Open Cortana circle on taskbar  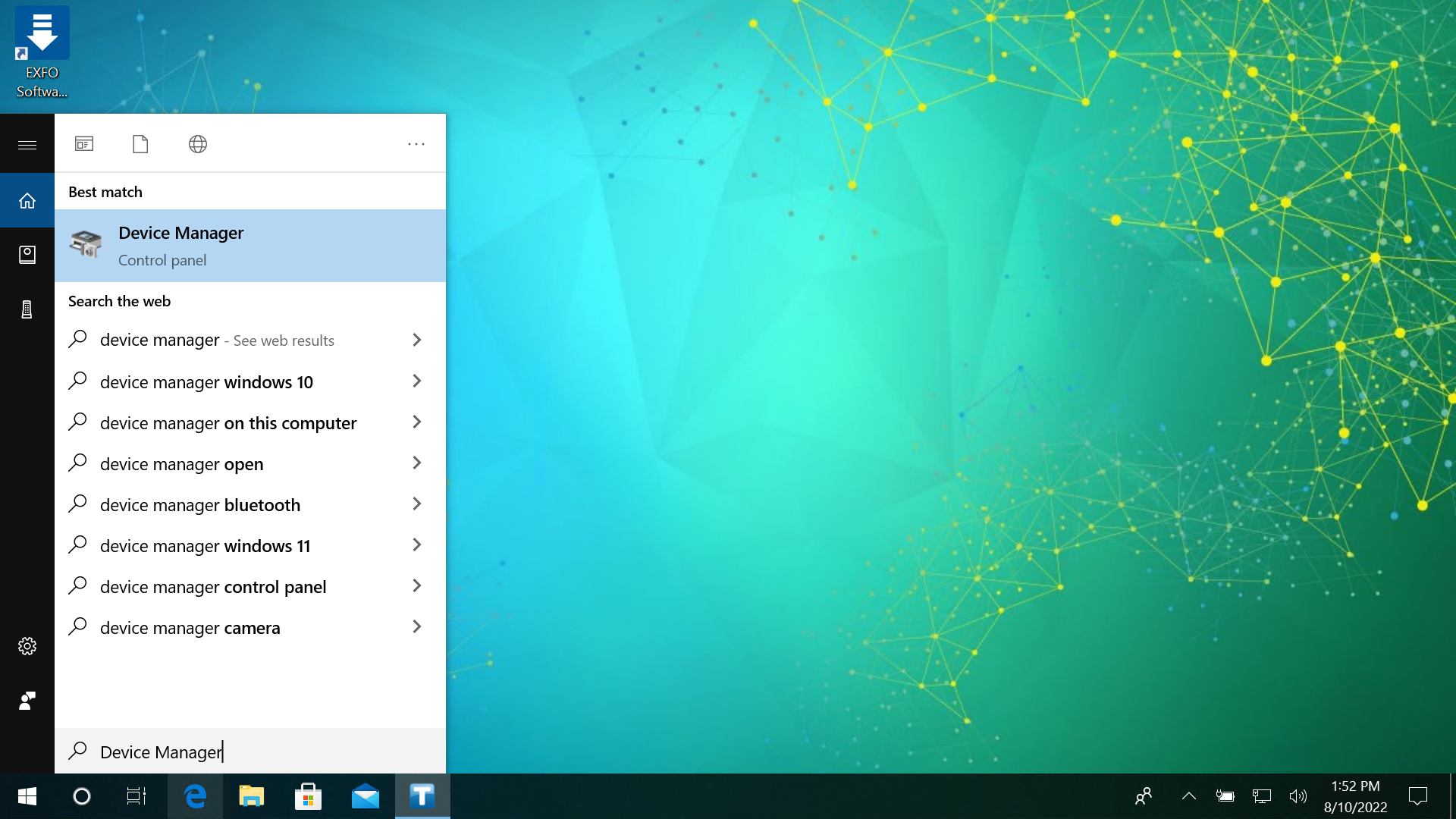(x=82, y=796)
